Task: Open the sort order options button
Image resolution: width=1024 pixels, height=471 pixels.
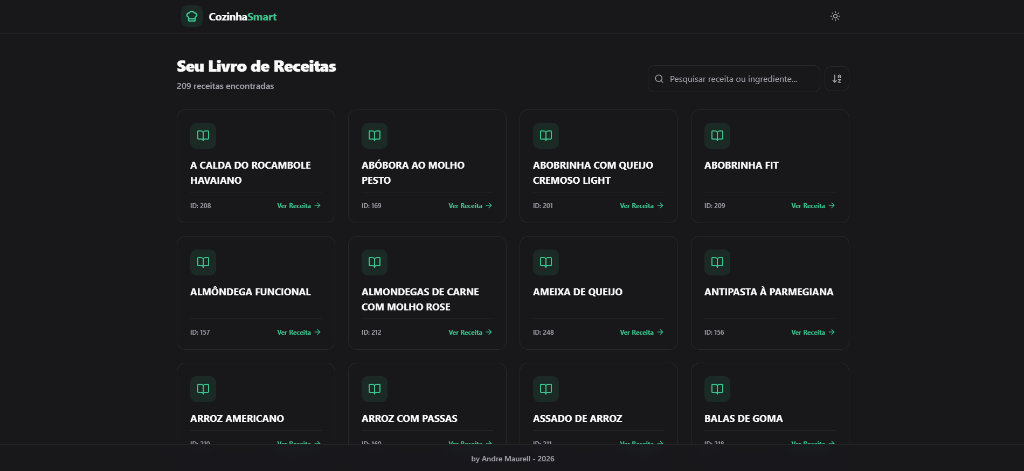Action: tap(837, 79)
